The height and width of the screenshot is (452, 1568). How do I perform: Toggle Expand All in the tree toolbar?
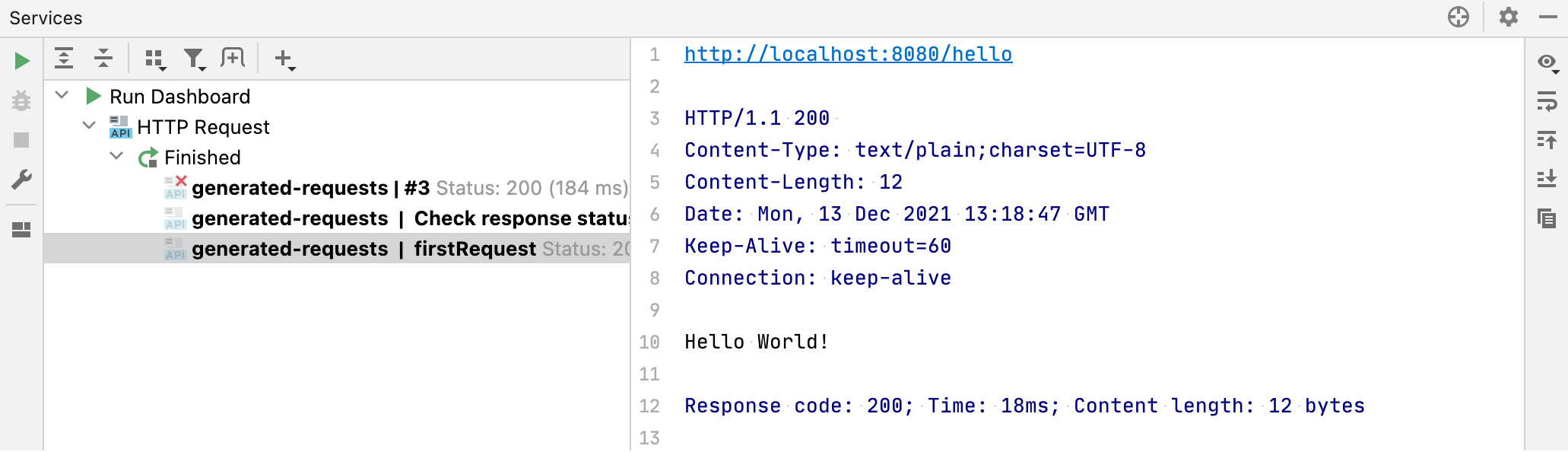tap(64, 58)
